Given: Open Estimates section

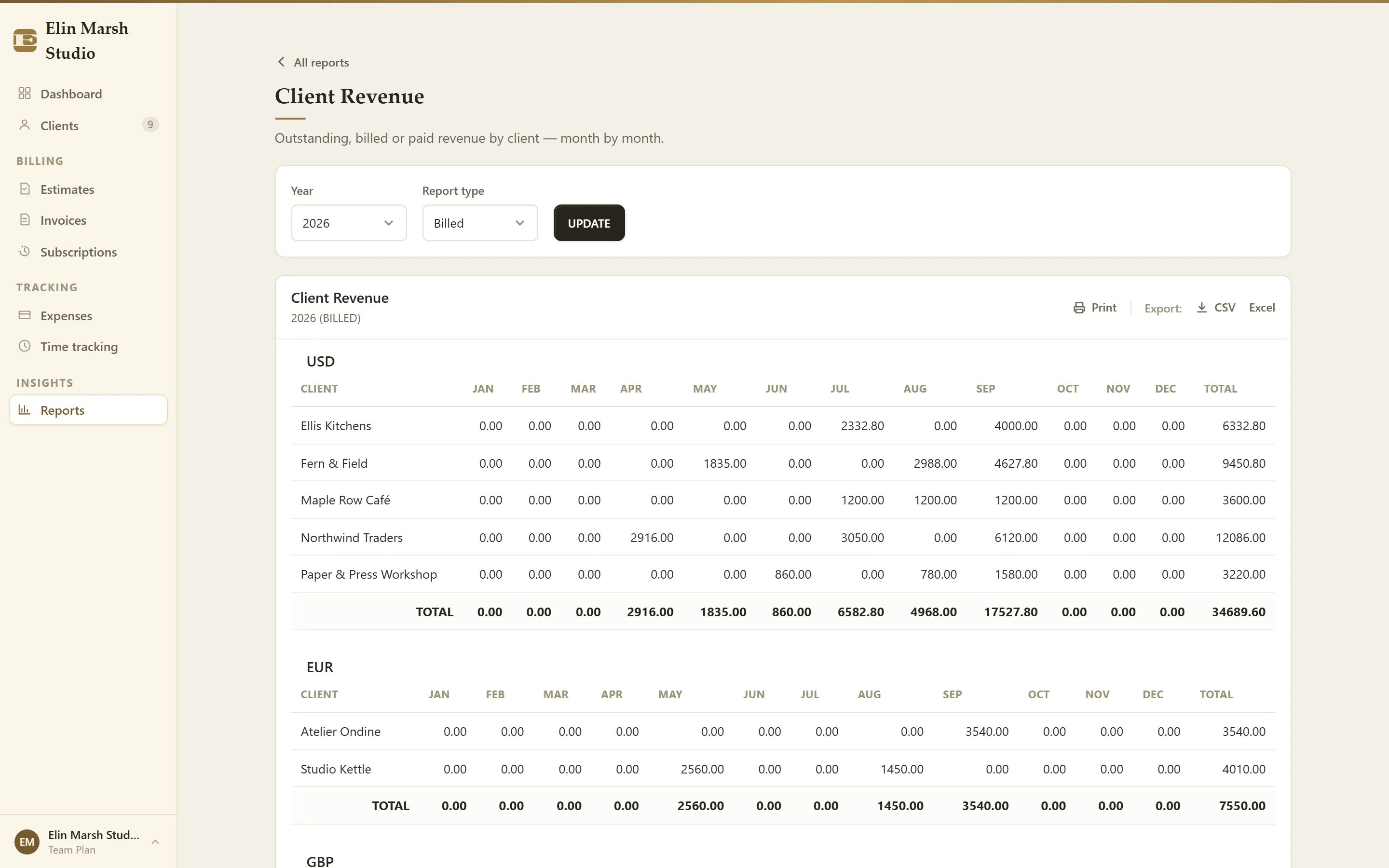Looking at the screenshot, I should click(x=88, y=189).
